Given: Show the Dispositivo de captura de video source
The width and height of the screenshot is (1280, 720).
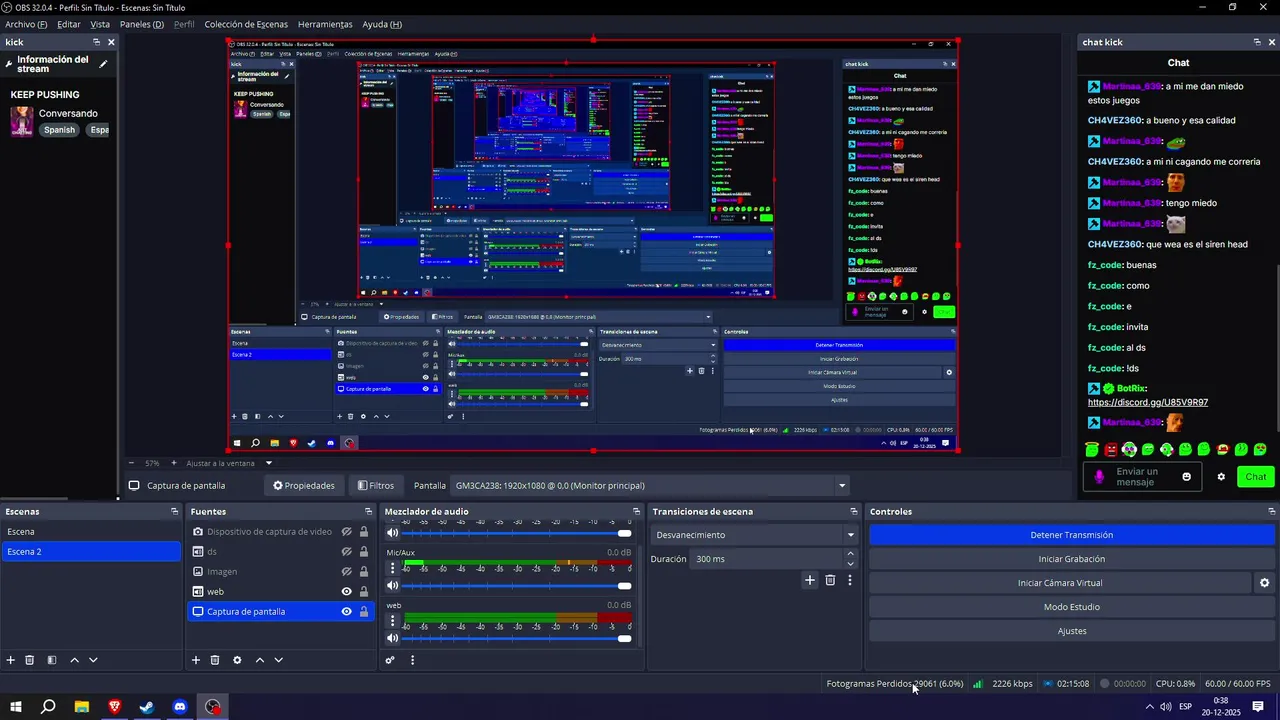Looking at the screenshot, I should pos(347,532).
